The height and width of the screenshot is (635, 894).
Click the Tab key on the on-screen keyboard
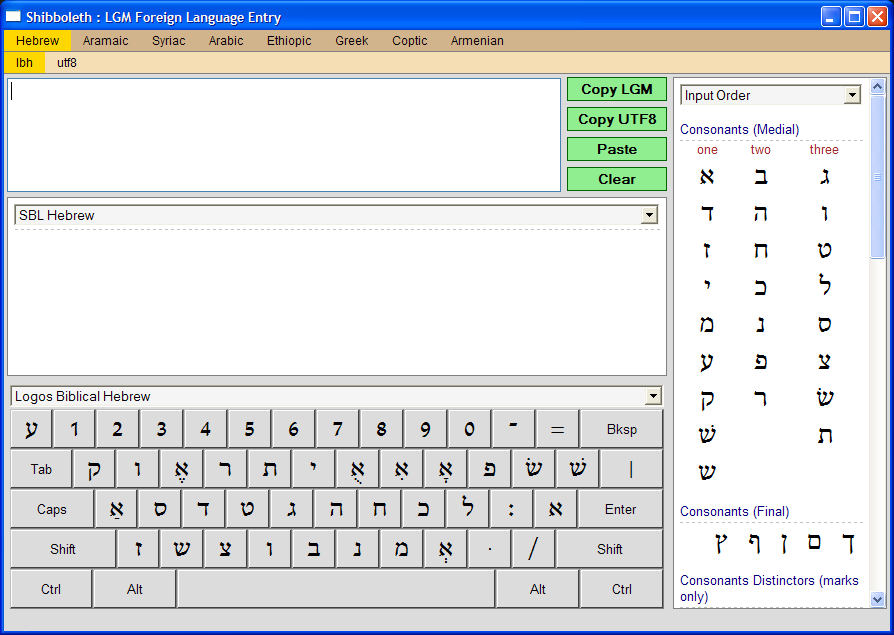point(41,469)
